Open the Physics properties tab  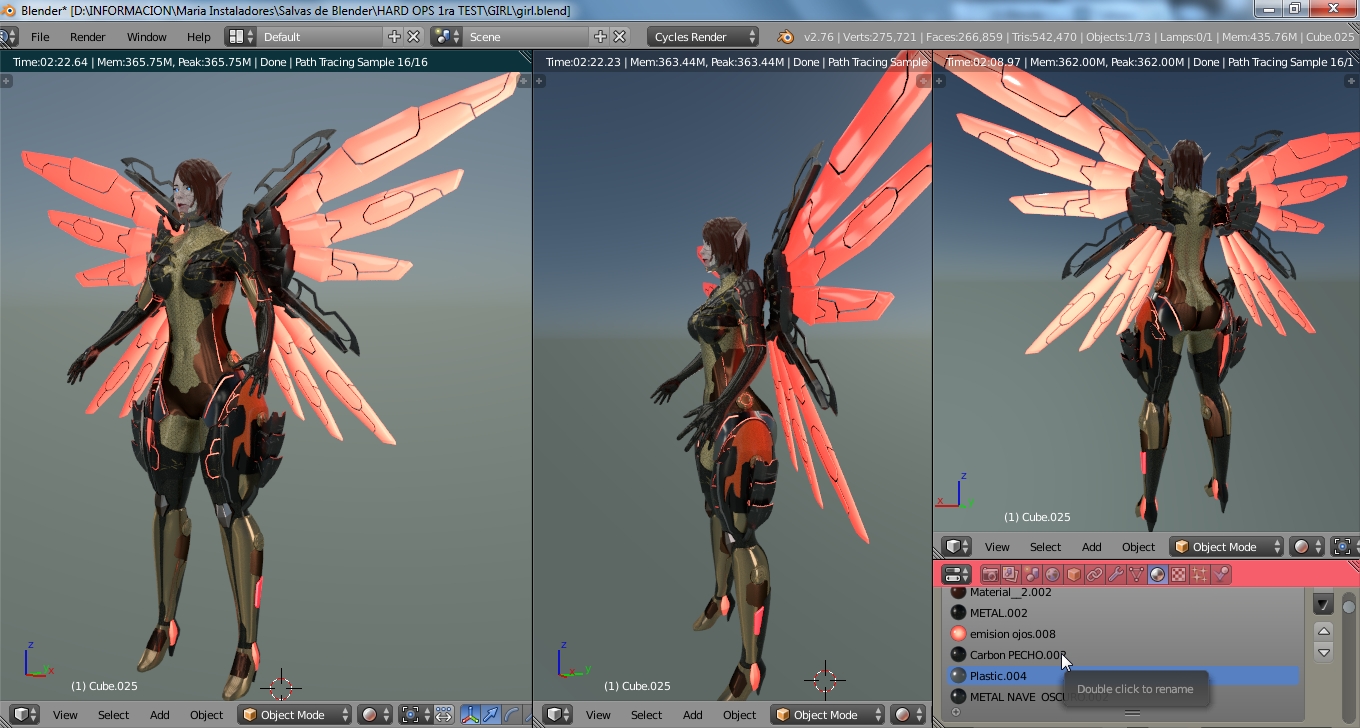[1220, 574]
